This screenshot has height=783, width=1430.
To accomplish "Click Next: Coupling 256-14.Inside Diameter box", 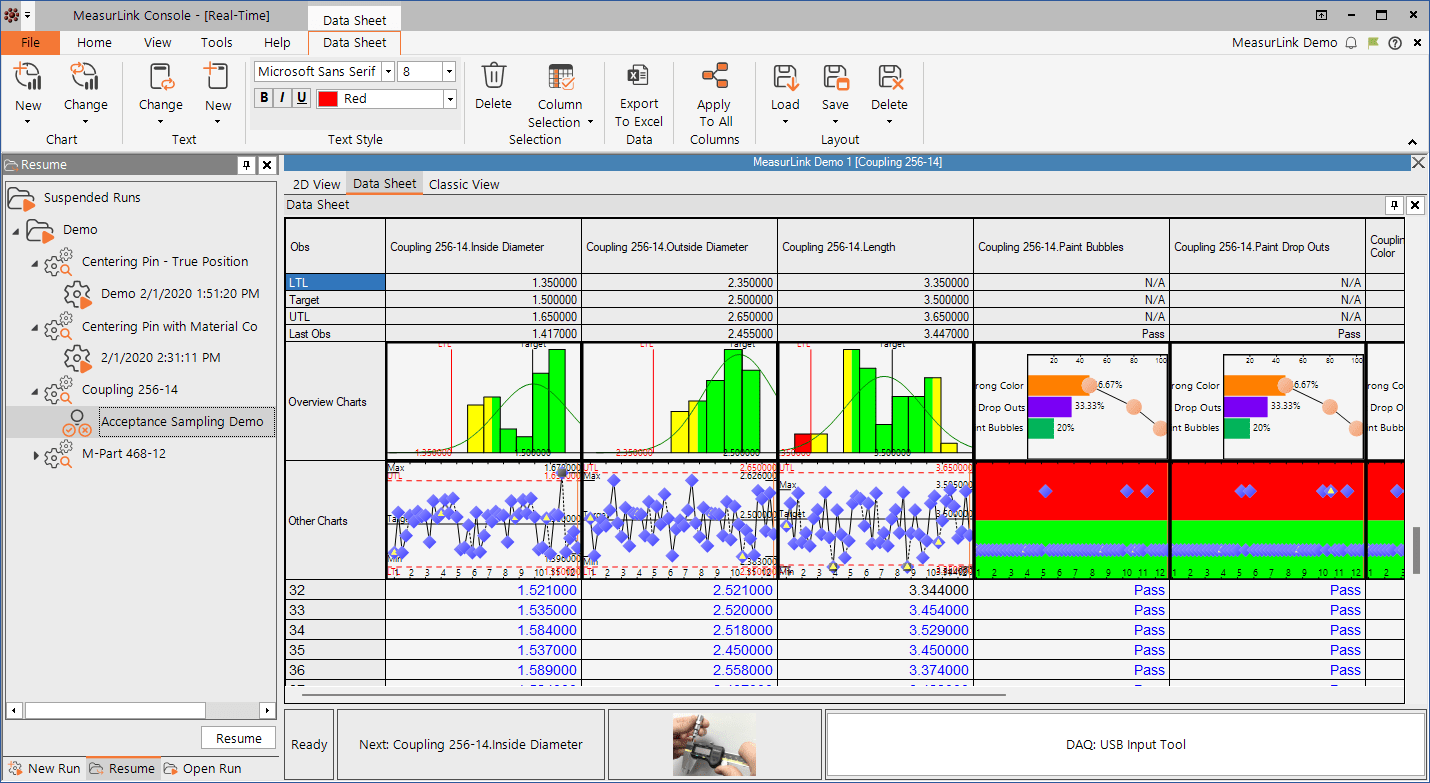I will pyautogui.click(x=471, y=744).
